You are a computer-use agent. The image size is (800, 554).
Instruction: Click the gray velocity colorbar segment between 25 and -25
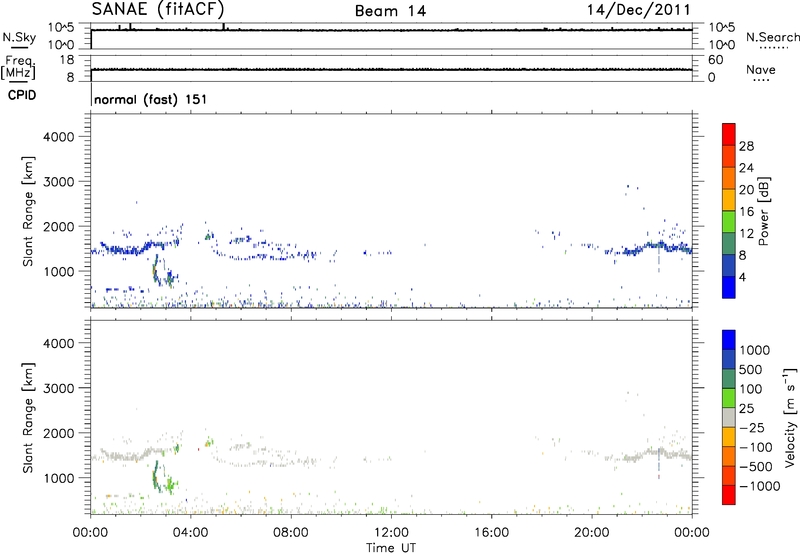click(729, 417)
